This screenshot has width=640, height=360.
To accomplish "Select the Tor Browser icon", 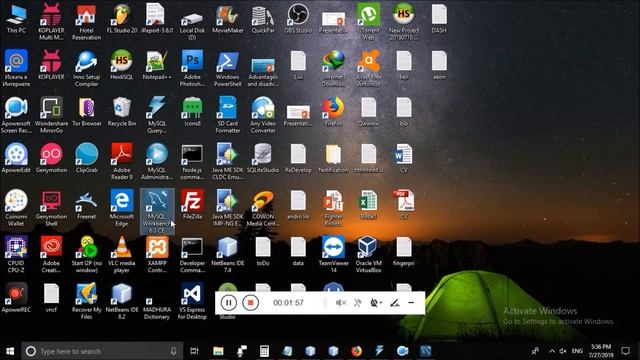I will [87, 111].
